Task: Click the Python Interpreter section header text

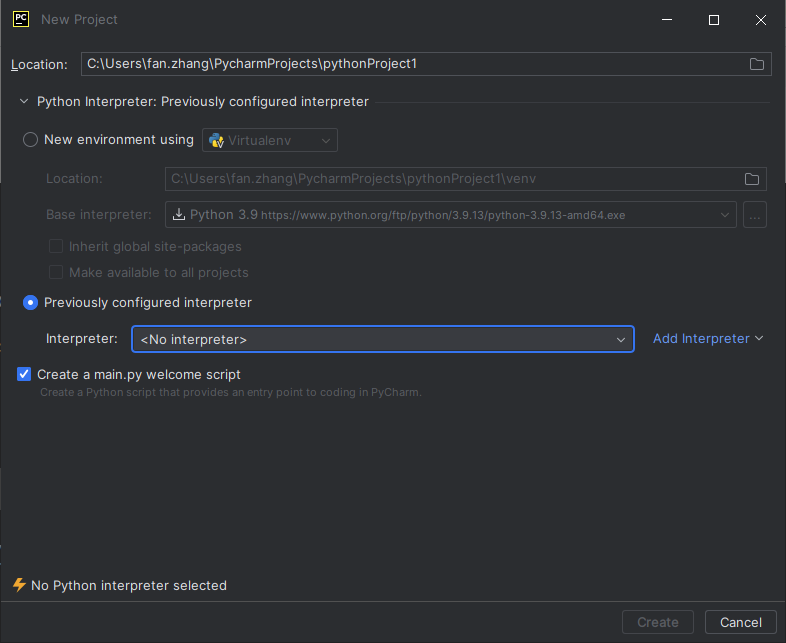Action: click(x=203, y=101)
